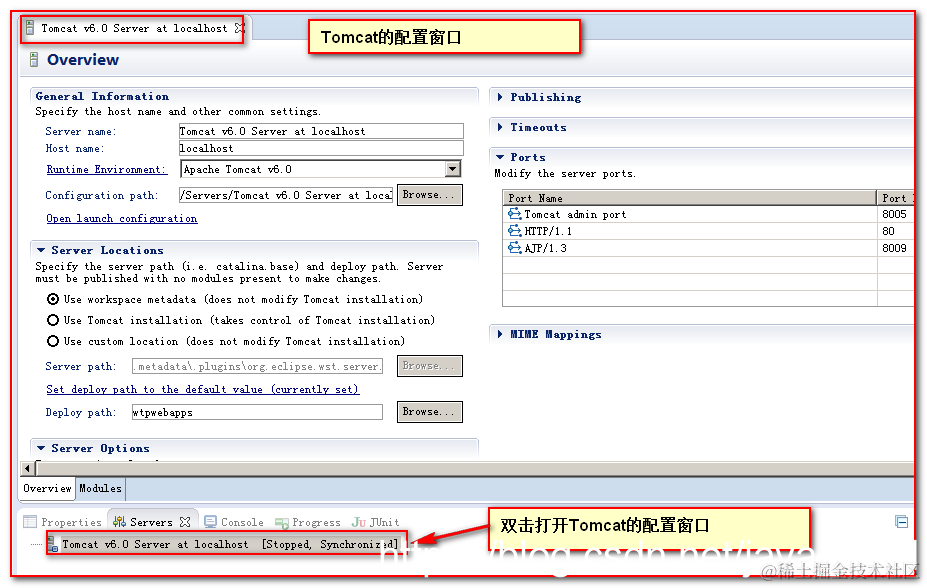The width and height of the screenshot is (927, 588).
Task: Select the Tomcat admin port row
Action: (708, 214)
